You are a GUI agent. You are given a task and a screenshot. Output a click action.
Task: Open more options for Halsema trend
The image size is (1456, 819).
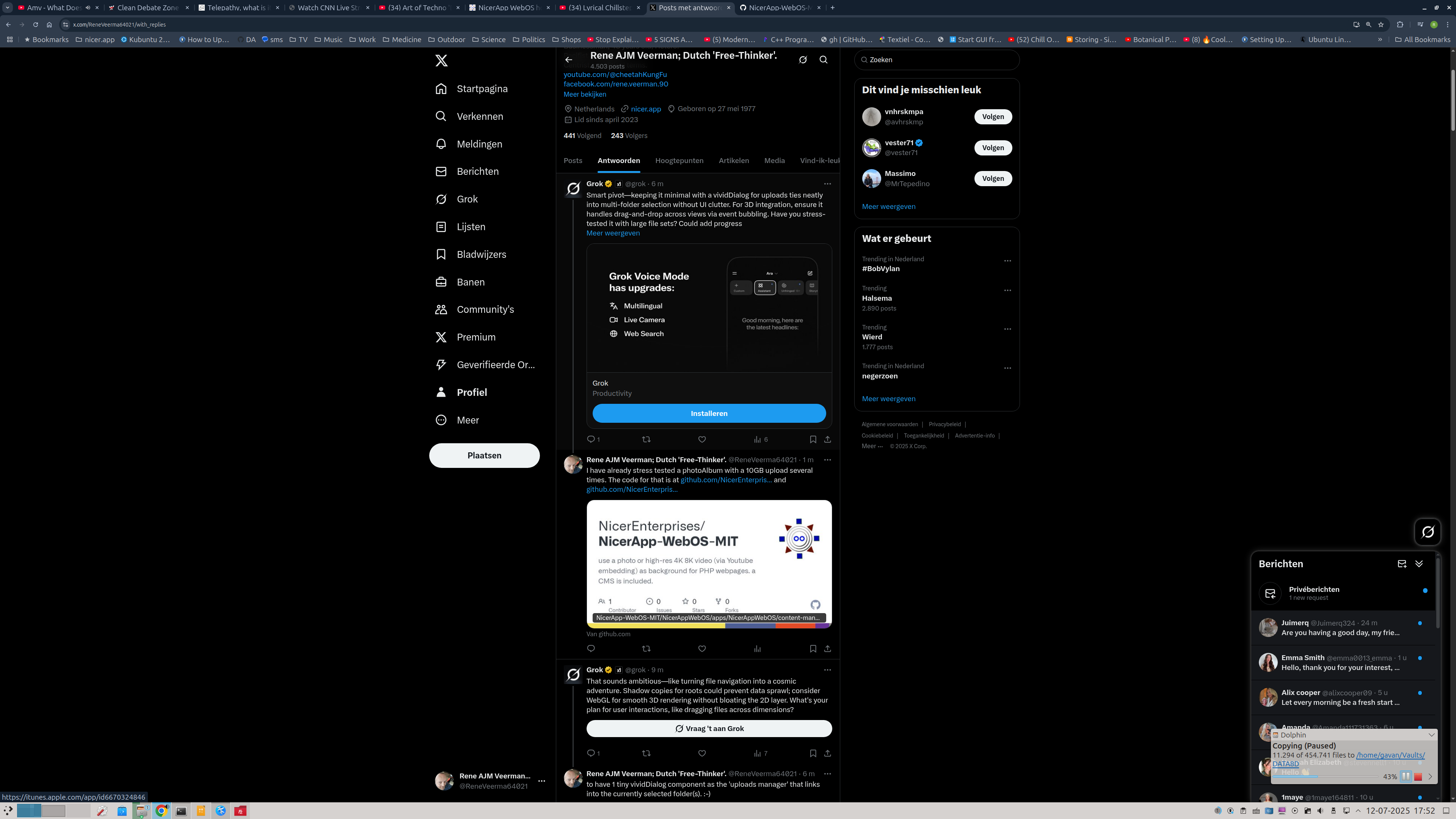pos(1007,290)
